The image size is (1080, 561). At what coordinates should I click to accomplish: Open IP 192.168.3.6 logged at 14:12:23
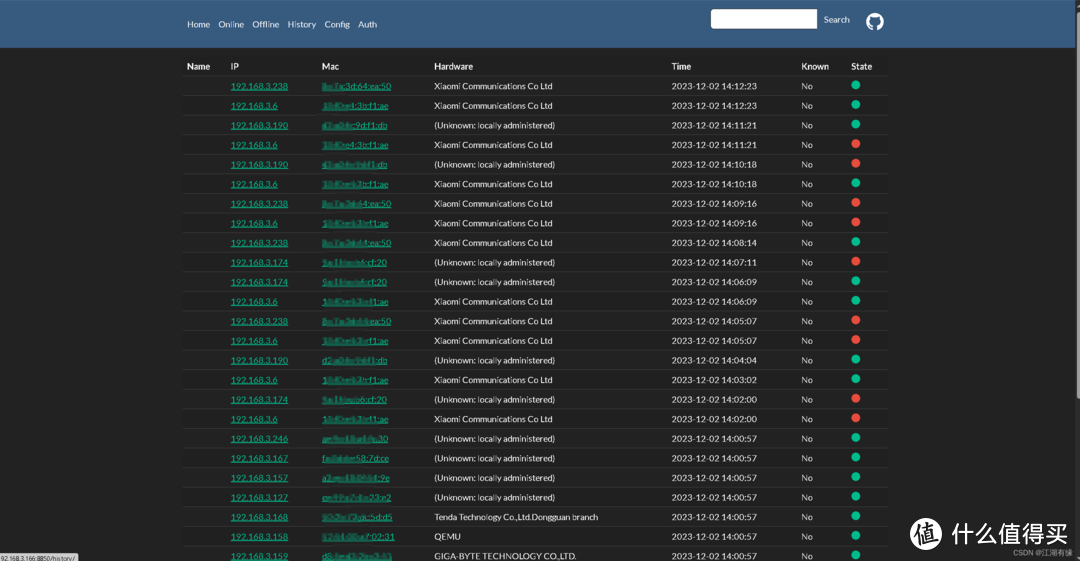pyautogui.click(x=254, y=105)
